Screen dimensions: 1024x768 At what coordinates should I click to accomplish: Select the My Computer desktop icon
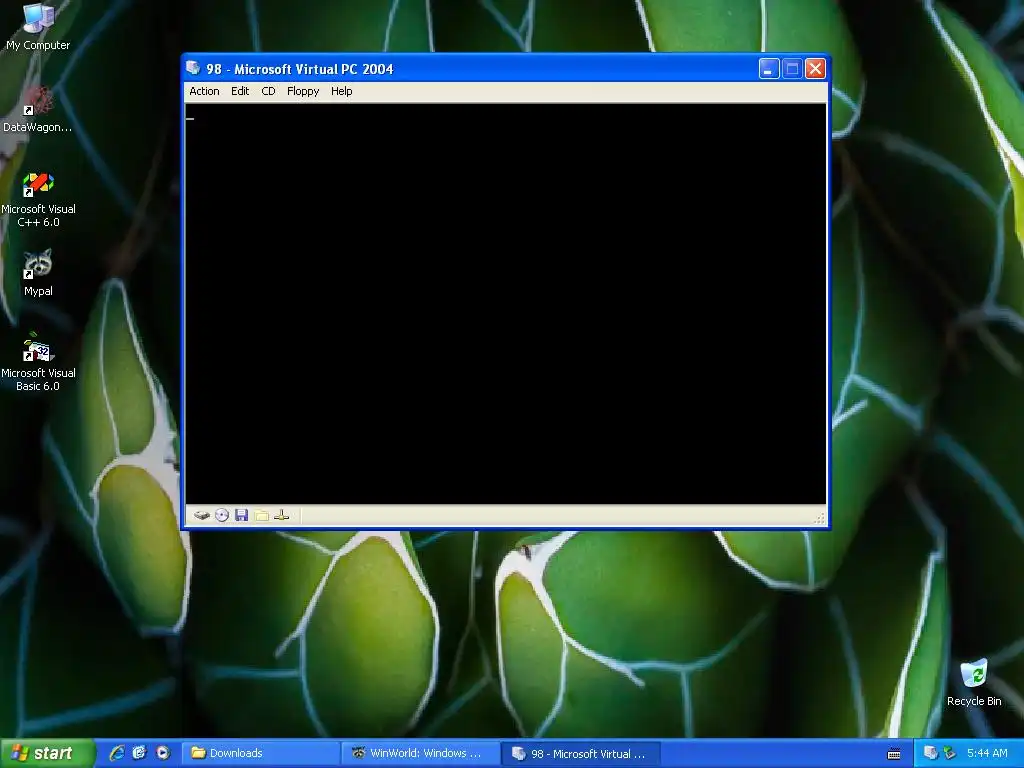pos(38,27)
